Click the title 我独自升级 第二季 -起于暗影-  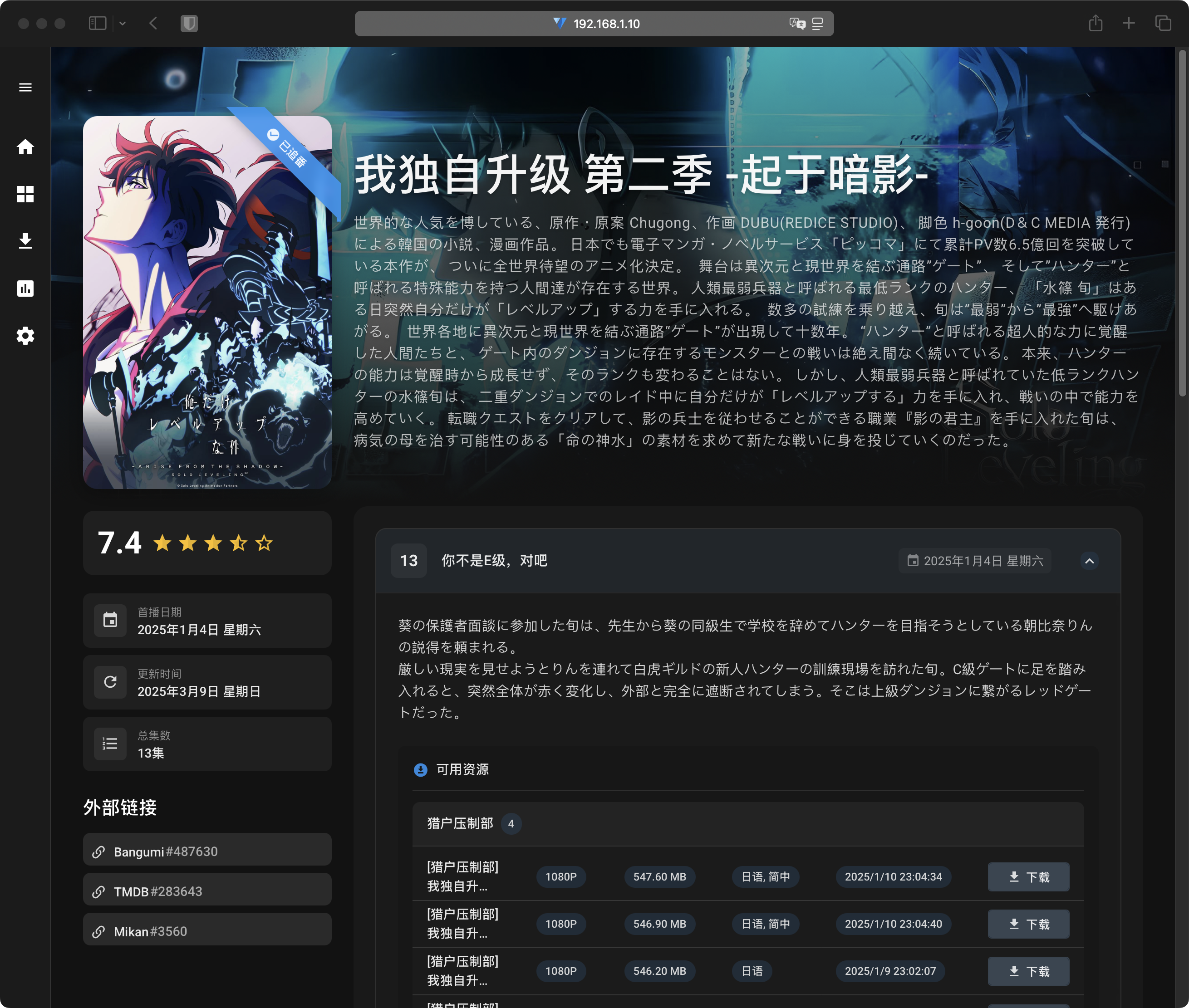click(x=641, y=174)
